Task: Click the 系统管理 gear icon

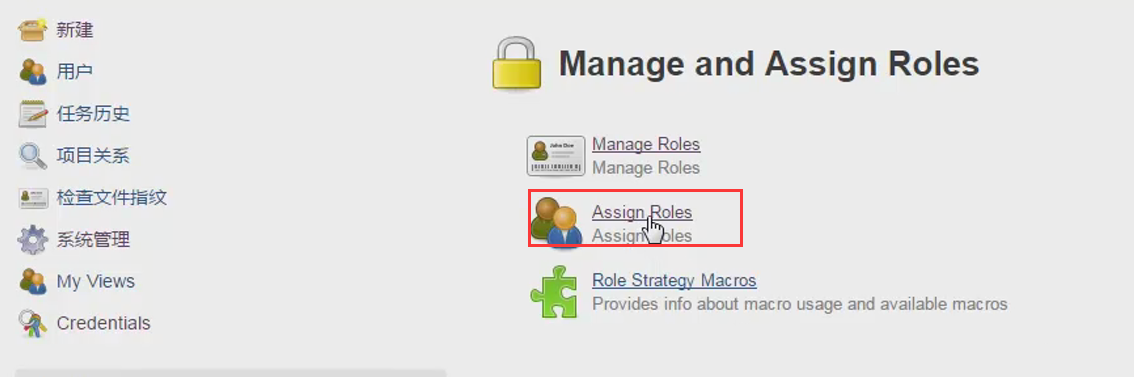Action: click(x=33, y=240)
